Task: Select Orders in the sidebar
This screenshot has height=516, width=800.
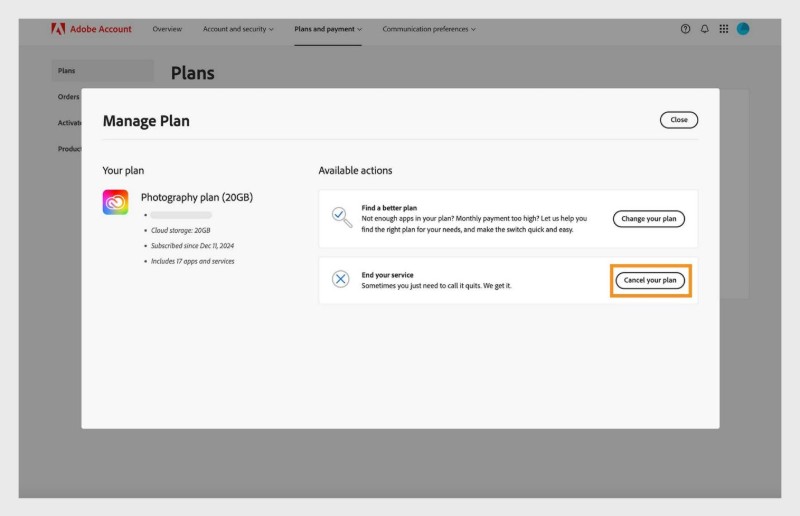Action: tap(68, 96)
